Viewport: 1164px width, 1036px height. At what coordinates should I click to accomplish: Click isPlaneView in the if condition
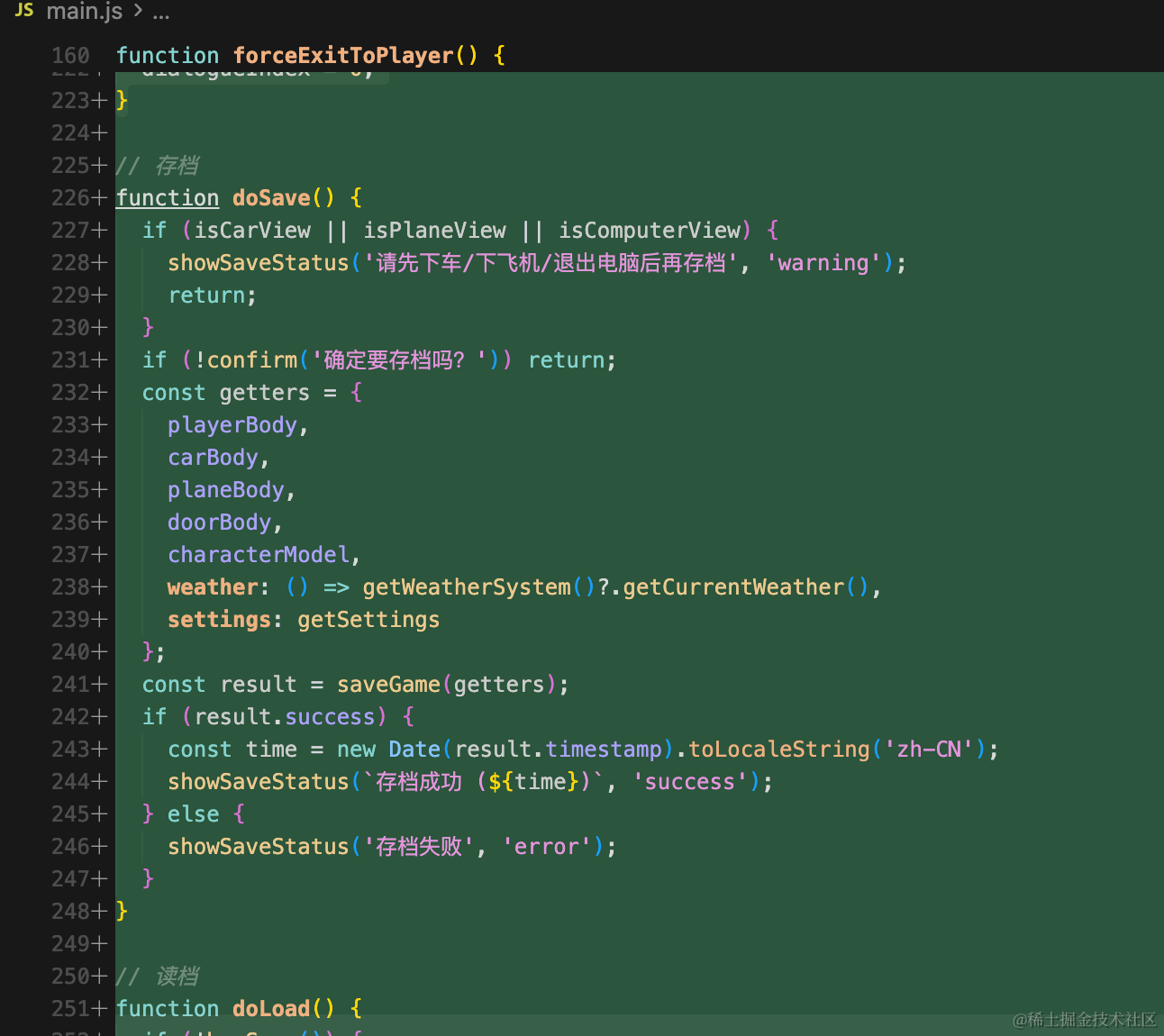(x=434, y=230)
